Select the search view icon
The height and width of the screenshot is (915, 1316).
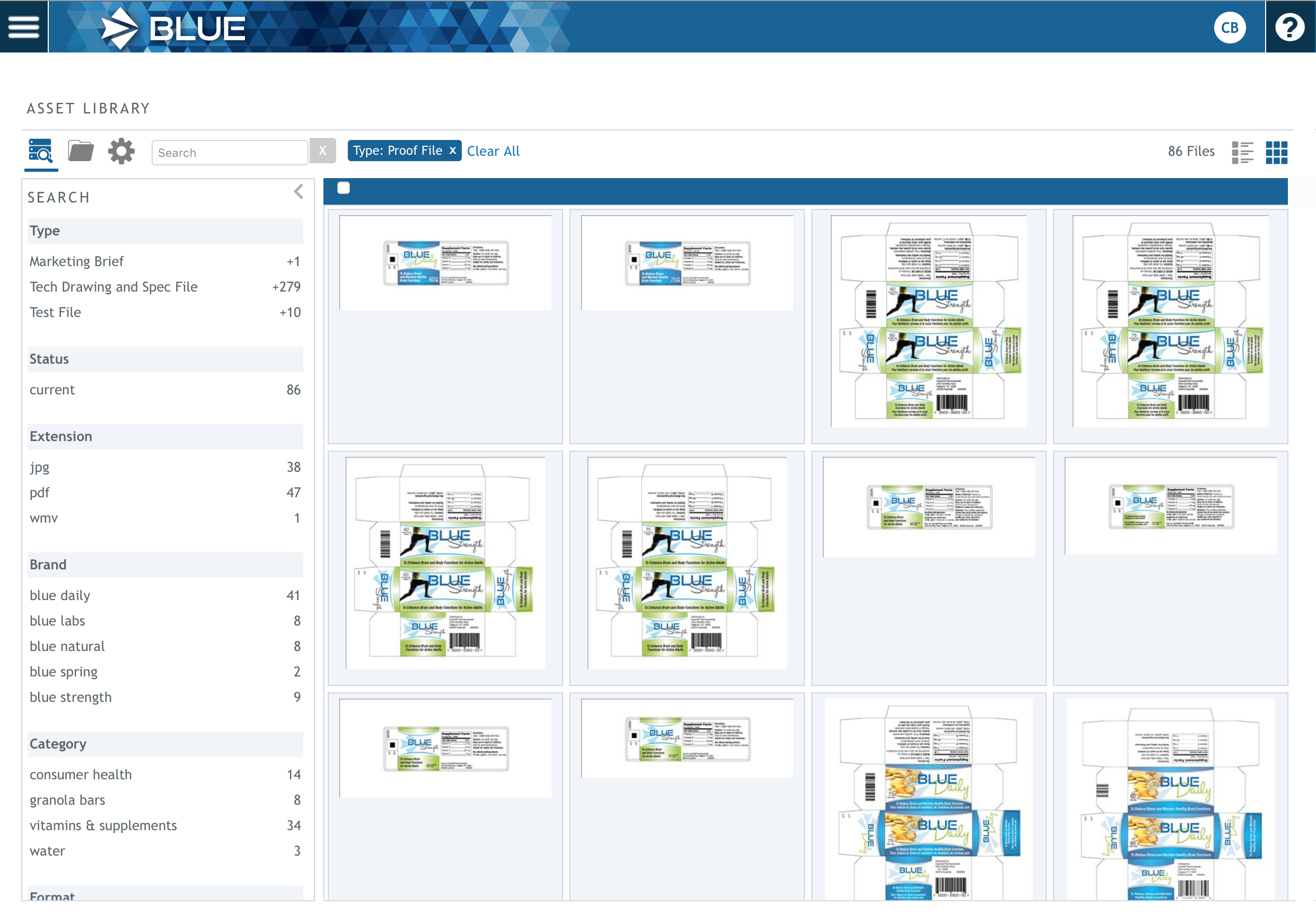tap(41, 152)
